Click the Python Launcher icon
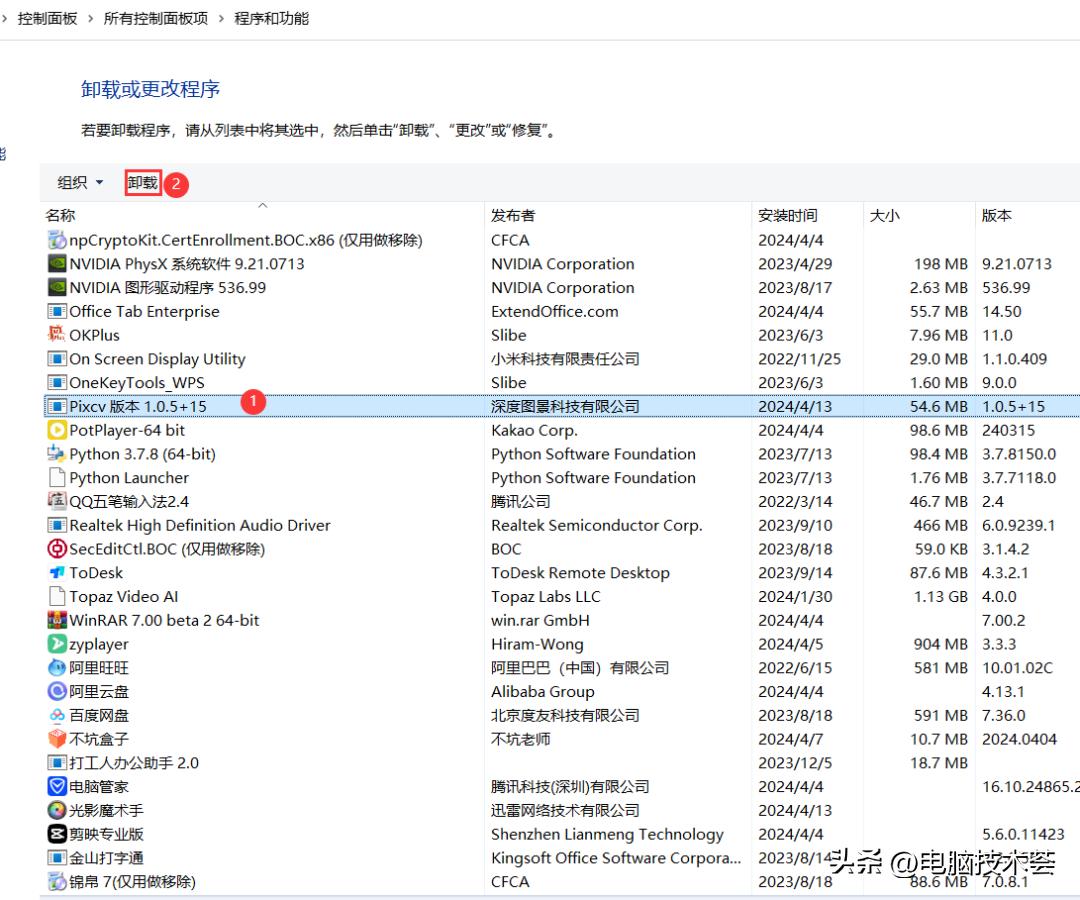 56,478
